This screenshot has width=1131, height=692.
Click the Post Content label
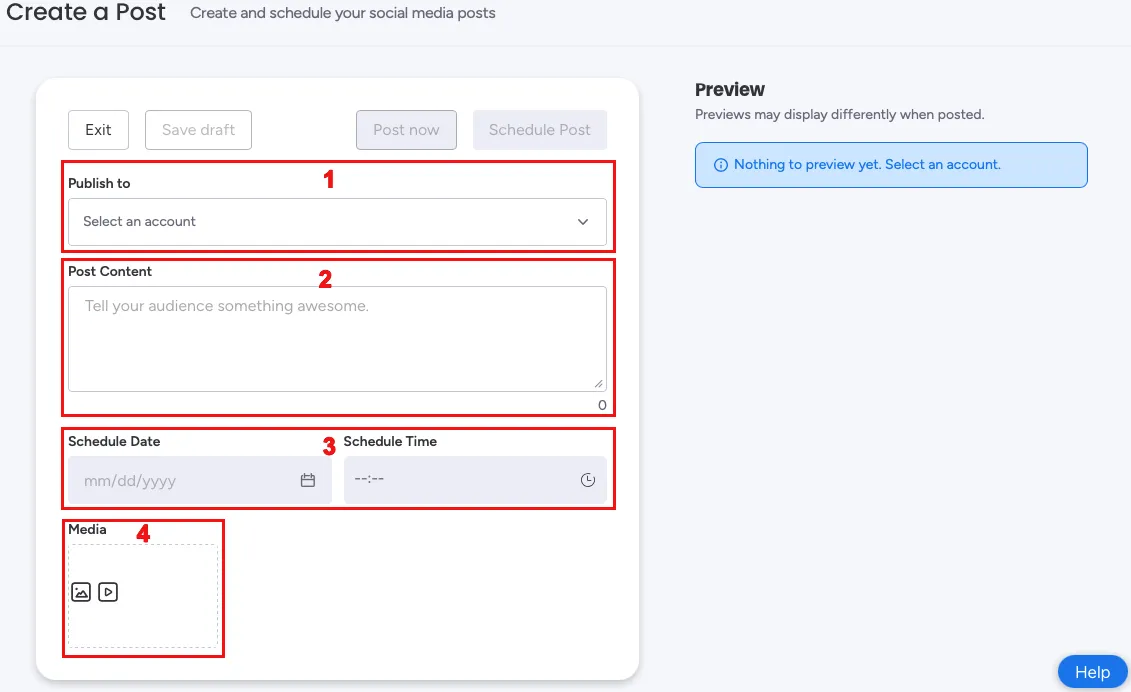tap(110, 271)
